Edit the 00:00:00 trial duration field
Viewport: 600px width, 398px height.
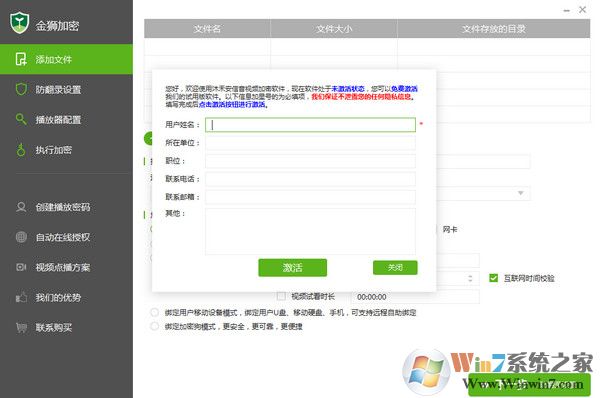[415, 297]
